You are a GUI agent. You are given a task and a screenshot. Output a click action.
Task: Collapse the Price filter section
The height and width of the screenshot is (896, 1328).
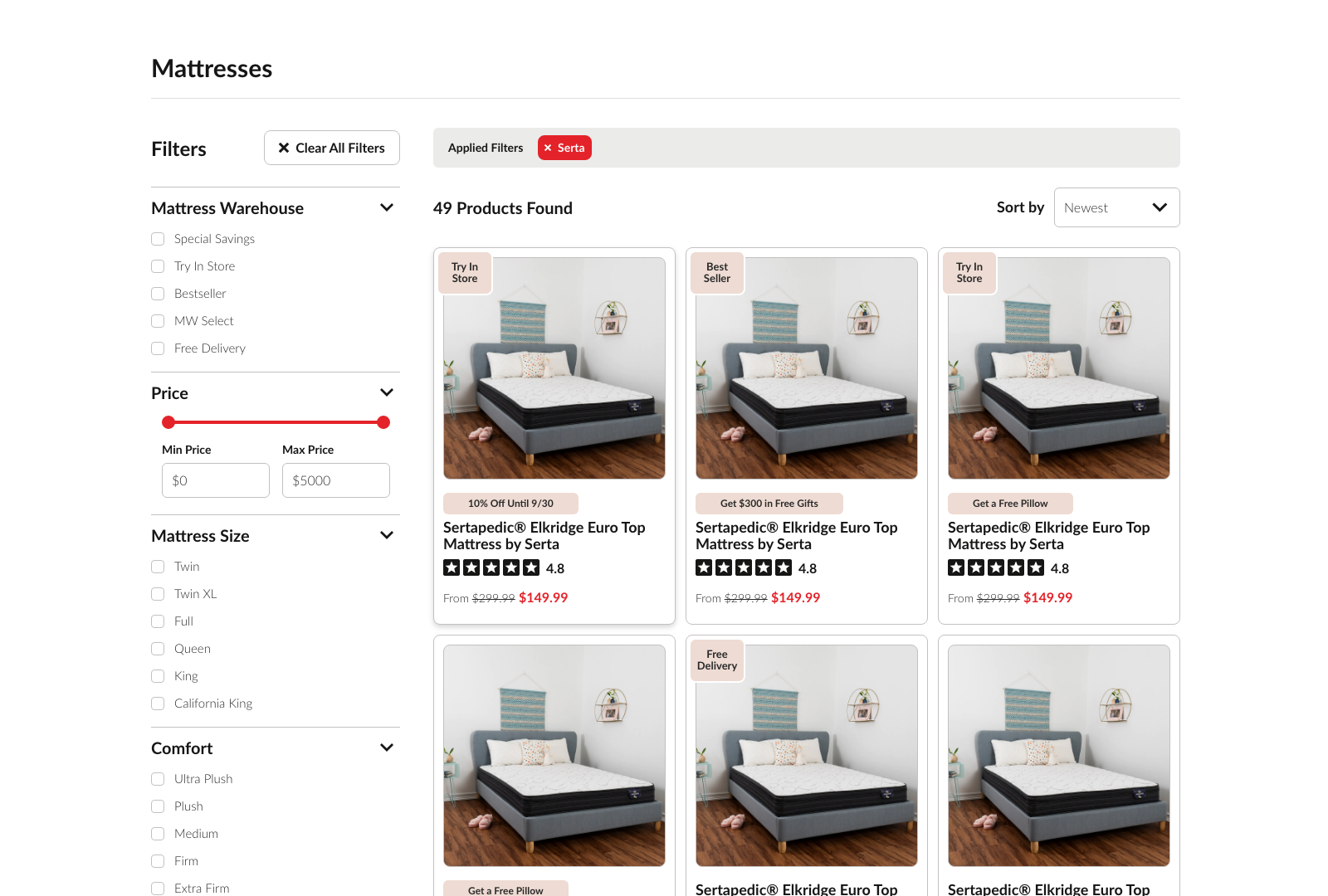click(387, 392)
